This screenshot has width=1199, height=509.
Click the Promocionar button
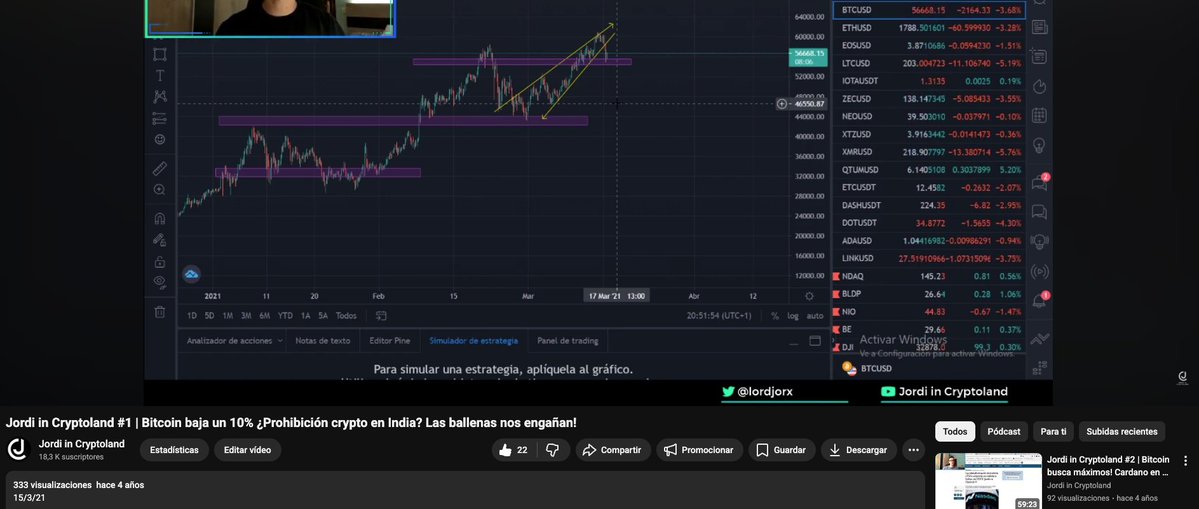(x=699, y=450)
